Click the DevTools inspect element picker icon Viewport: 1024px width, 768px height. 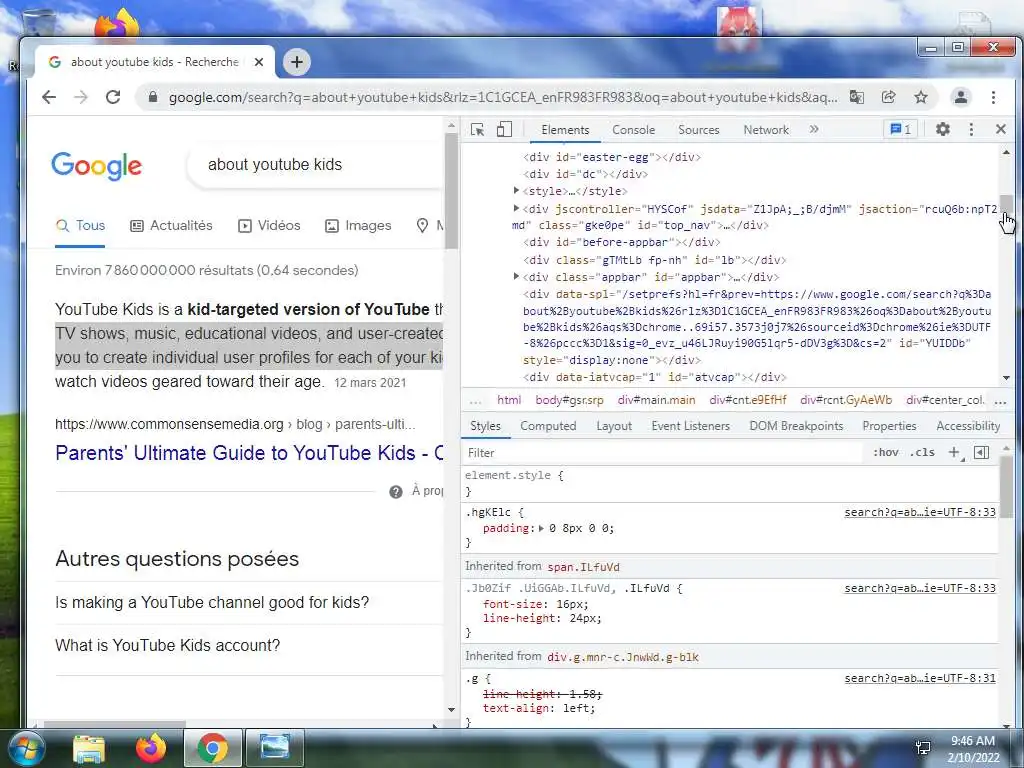(477, 129)
